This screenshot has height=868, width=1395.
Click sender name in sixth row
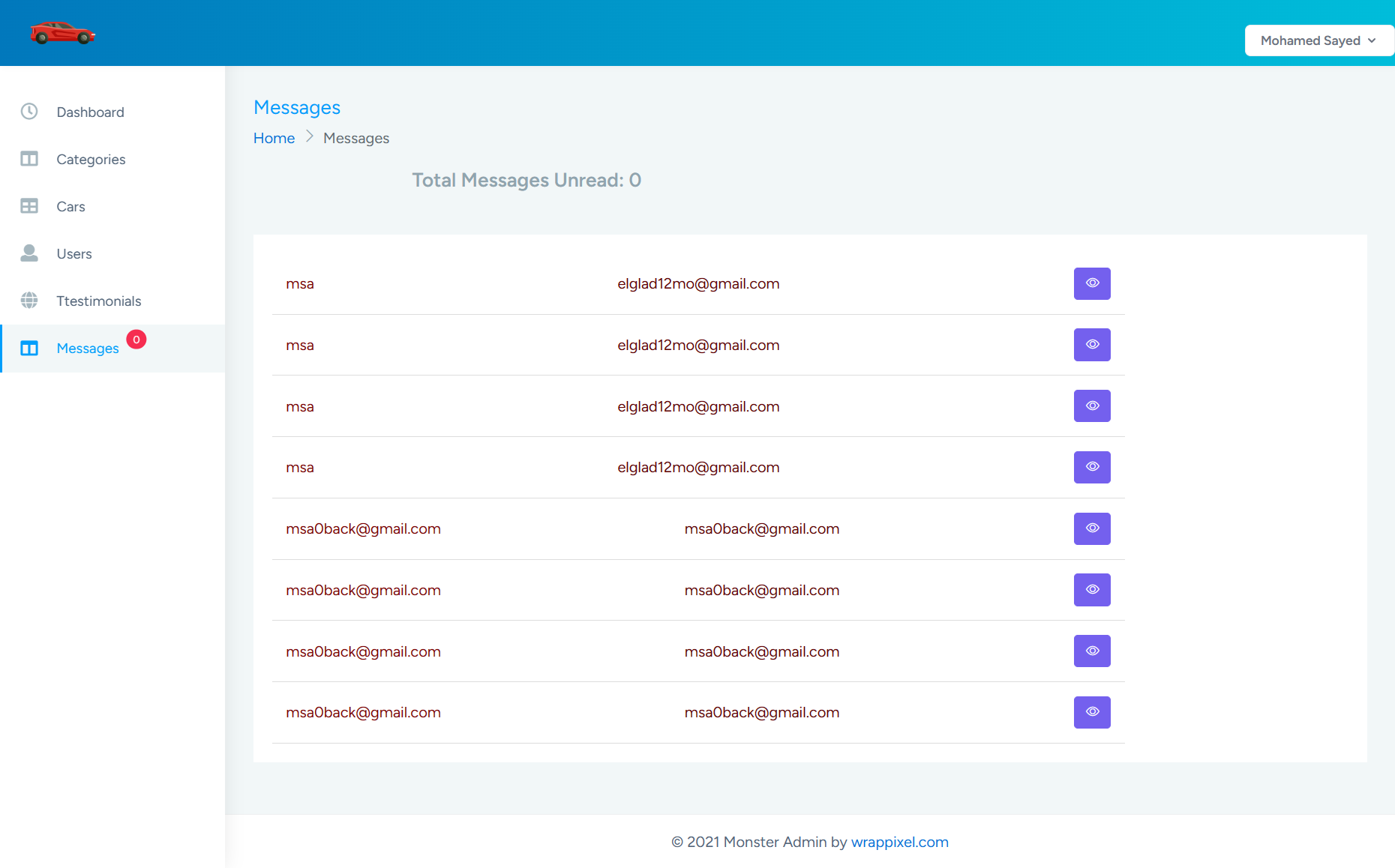pos(363,591)
